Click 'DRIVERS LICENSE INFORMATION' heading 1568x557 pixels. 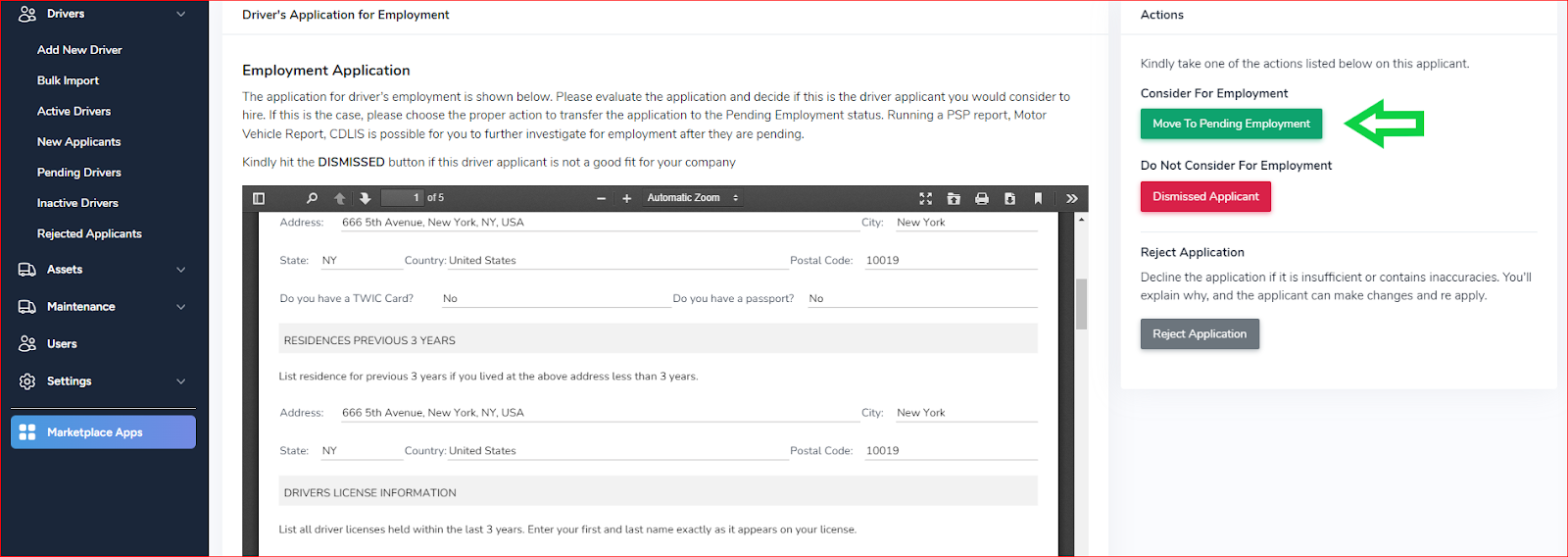coord(369,492)
